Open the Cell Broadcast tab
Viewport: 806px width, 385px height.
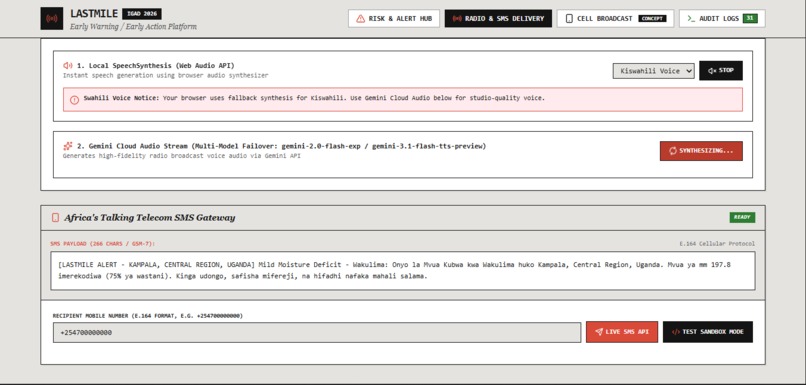point(615,19)
